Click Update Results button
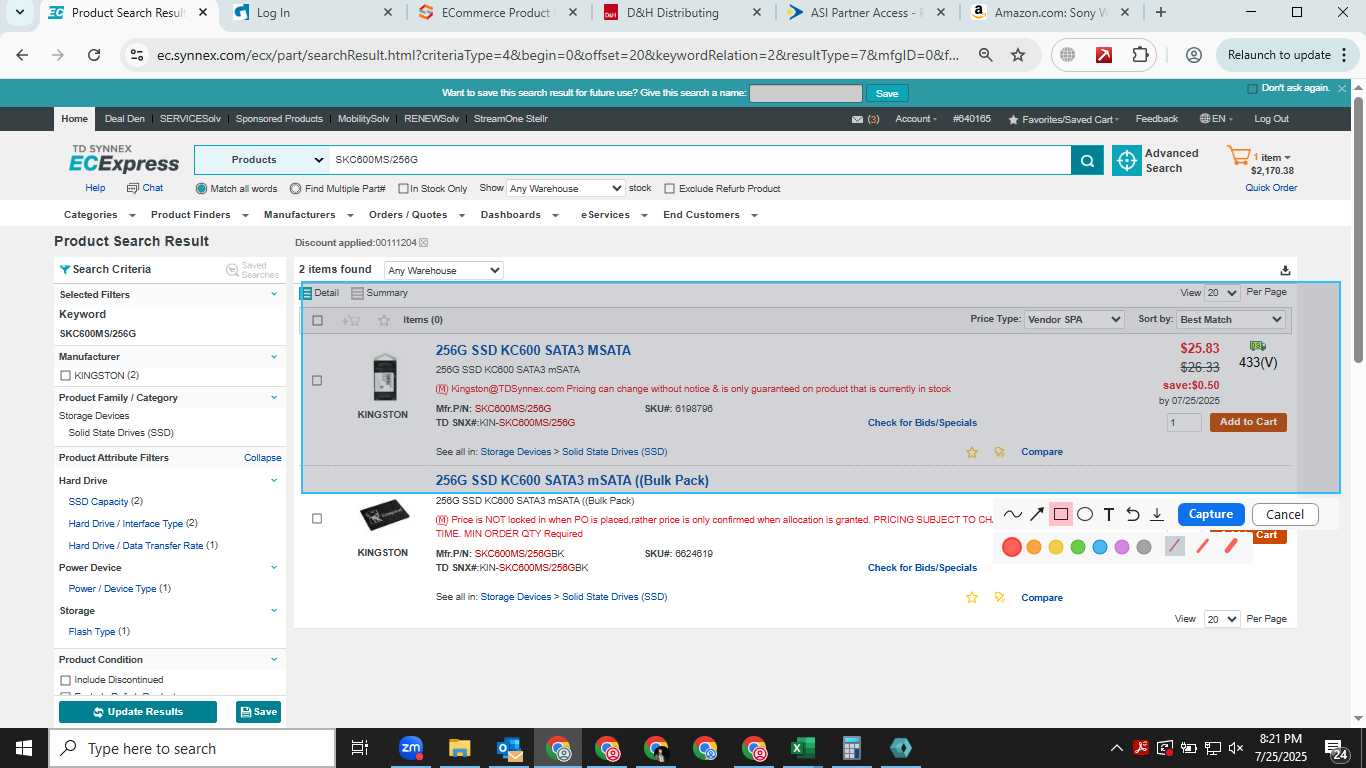The image size is (1366, 768). pos(138,712)
